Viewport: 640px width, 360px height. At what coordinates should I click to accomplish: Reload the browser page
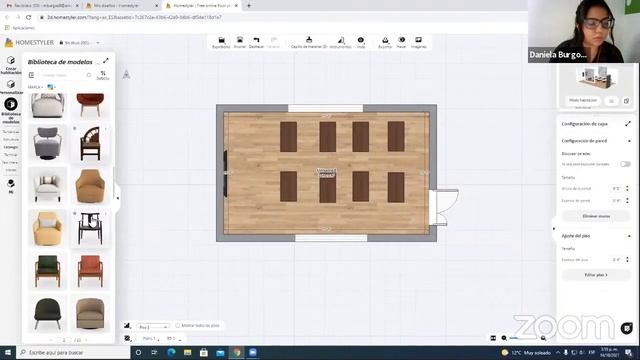click(29, 18)
